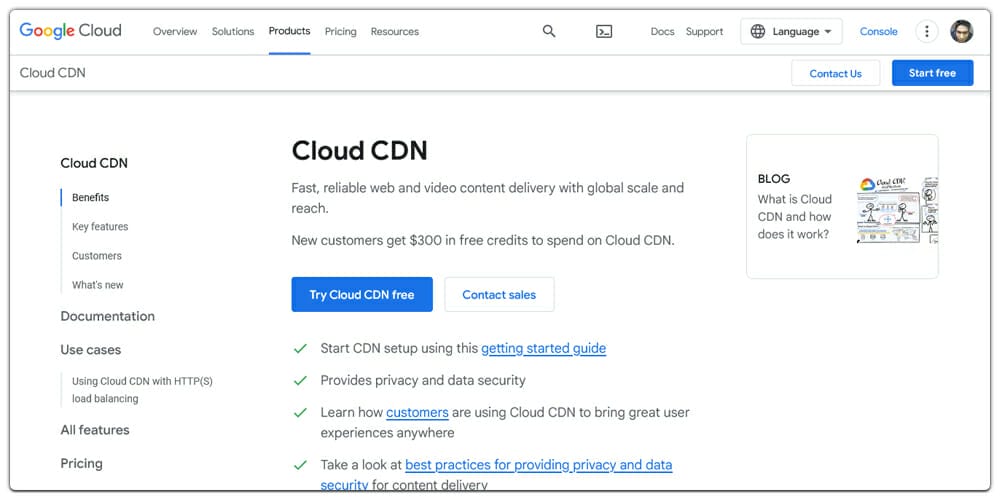Open the user profile avatar
The image size is (1000, 500).
(961, 31)
